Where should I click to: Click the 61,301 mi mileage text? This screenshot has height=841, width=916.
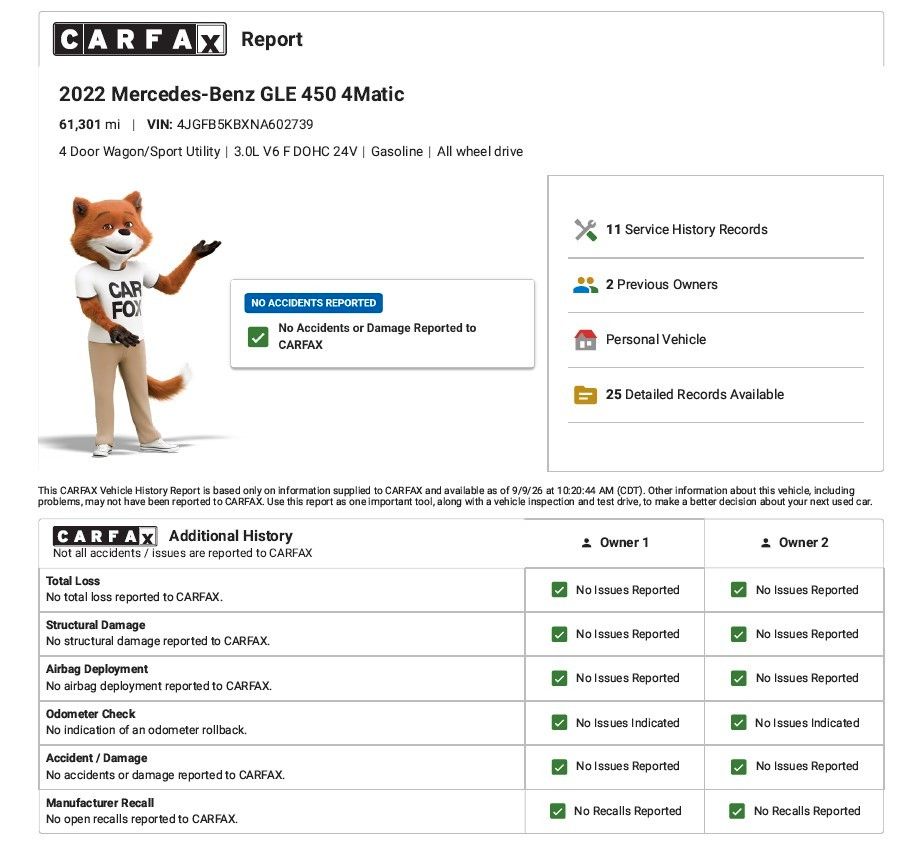tap(89, 124)
